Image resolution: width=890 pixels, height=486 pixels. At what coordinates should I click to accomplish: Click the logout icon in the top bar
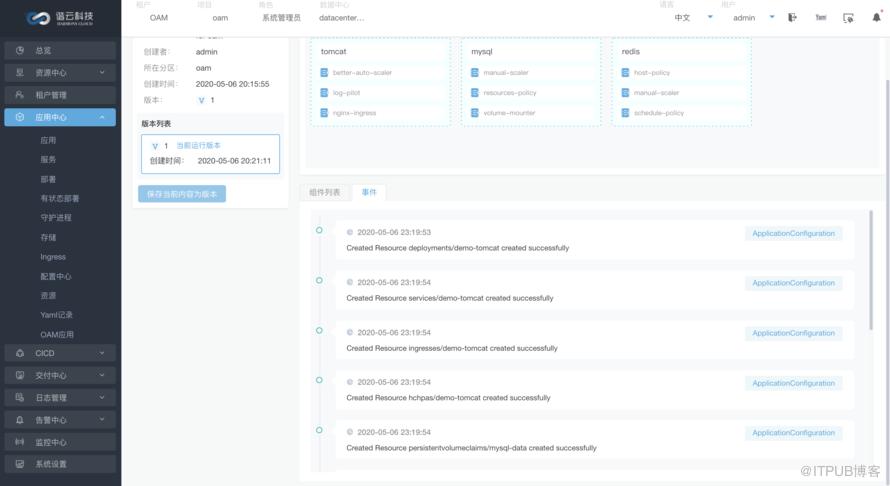point(792,18)
